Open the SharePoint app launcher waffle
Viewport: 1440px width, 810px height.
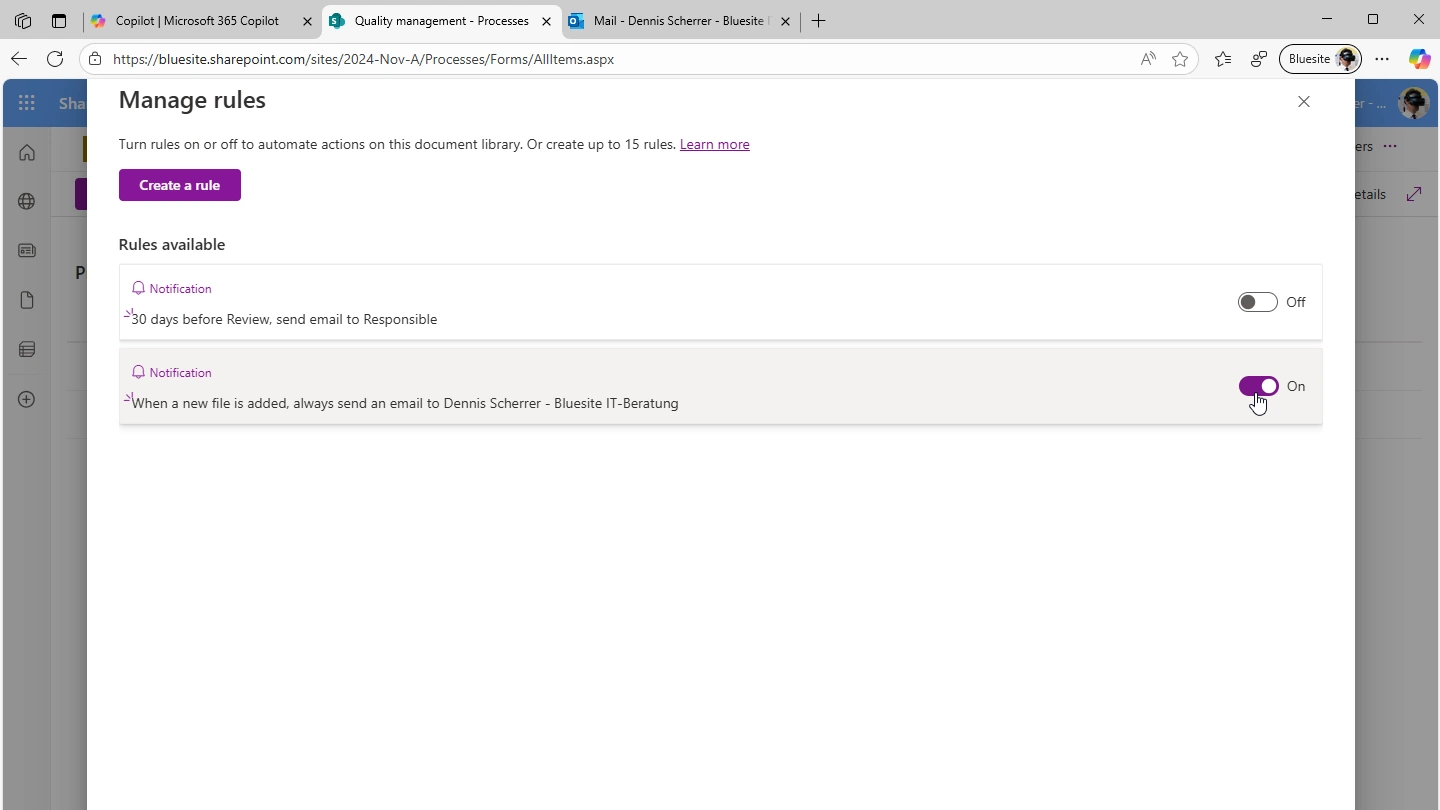click(x=27, y=103)
